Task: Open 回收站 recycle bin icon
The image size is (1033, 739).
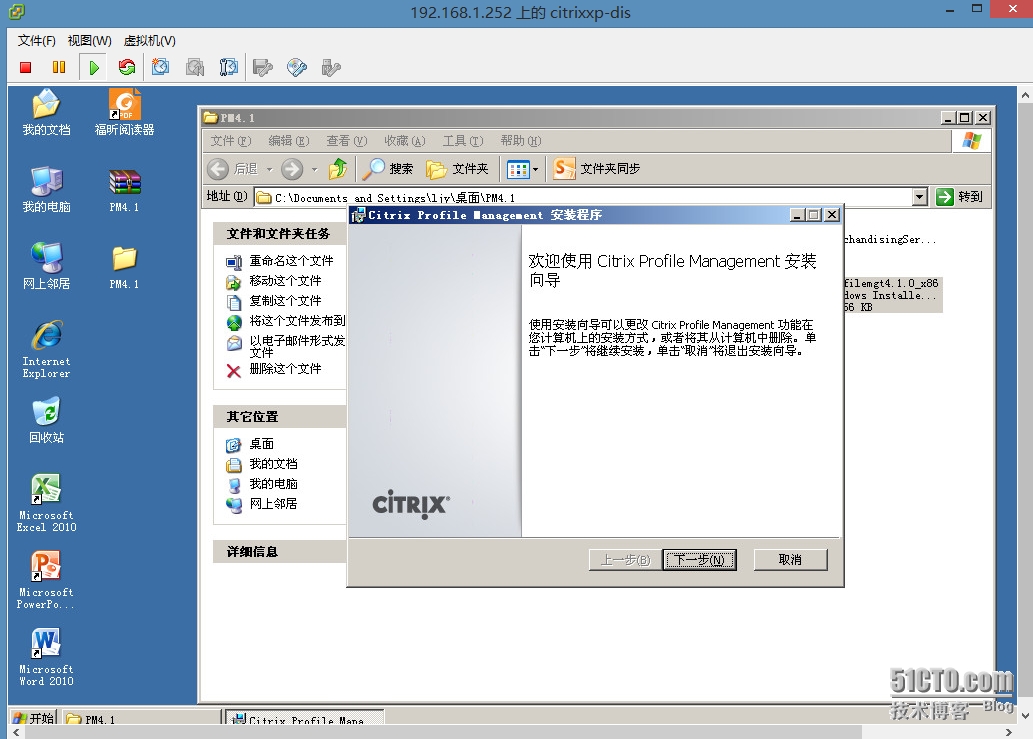Action: [46, 420]
